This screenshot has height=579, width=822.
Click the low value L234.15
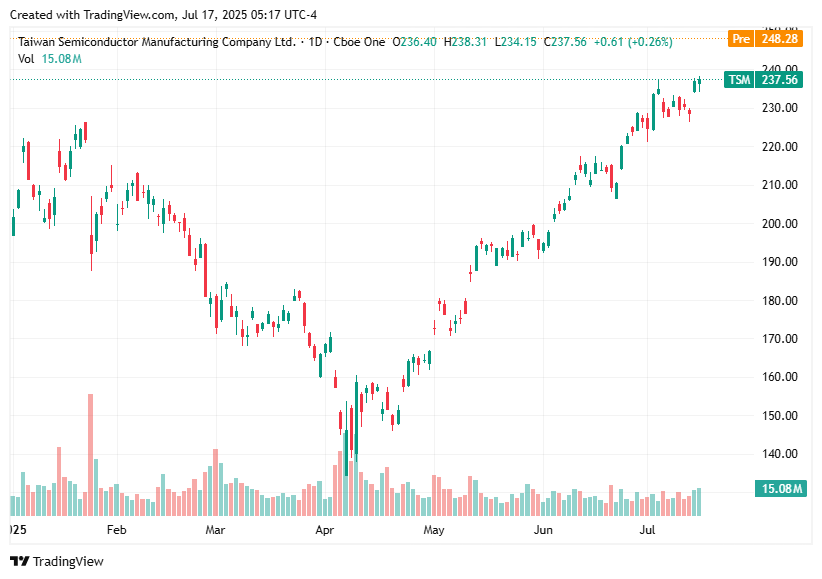coord(515,42)
